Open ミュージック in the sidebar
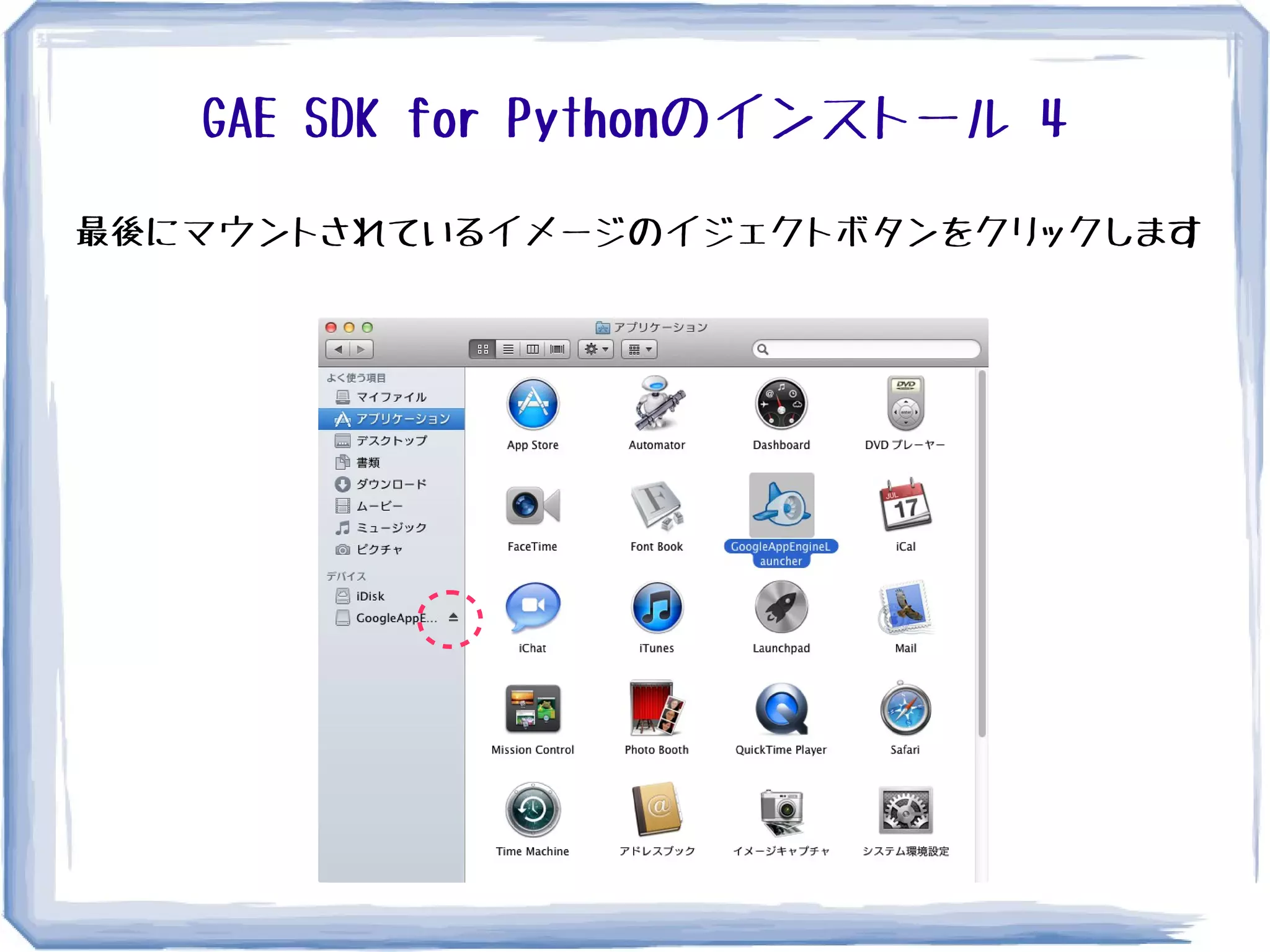1270x952 pixels. click(x=391, y=528)
